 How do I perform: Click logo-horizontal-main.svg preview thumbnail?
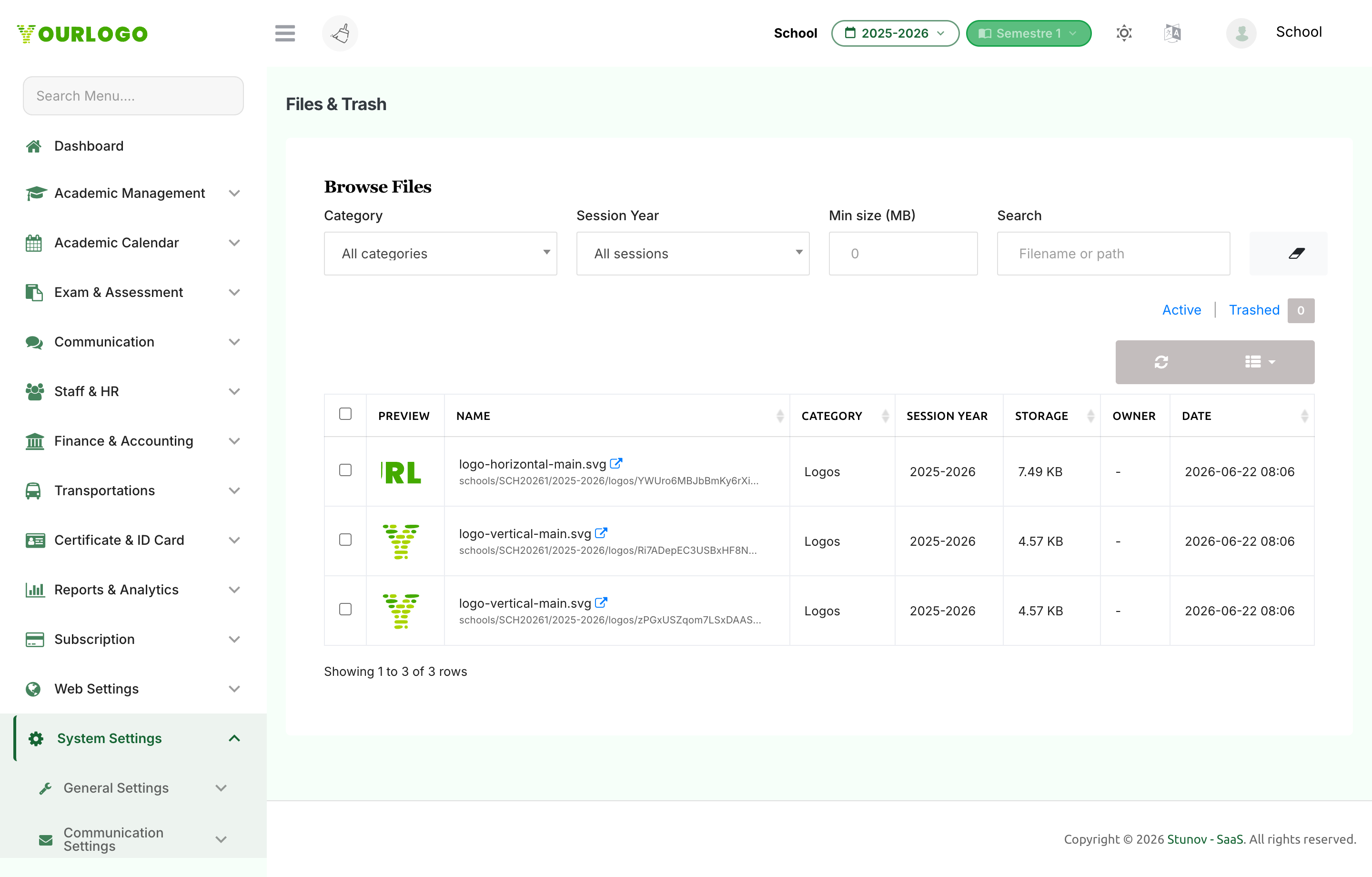click(401, 472)
